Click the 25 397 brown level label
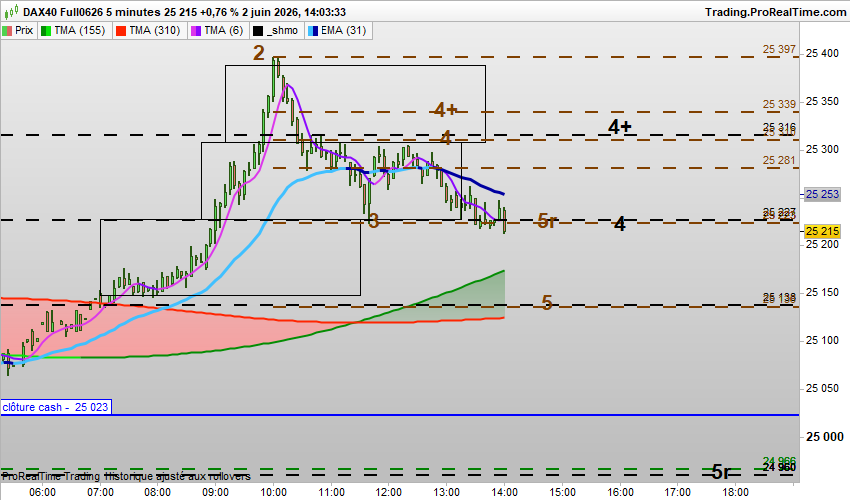850x500 pixels. coord(779,49)
